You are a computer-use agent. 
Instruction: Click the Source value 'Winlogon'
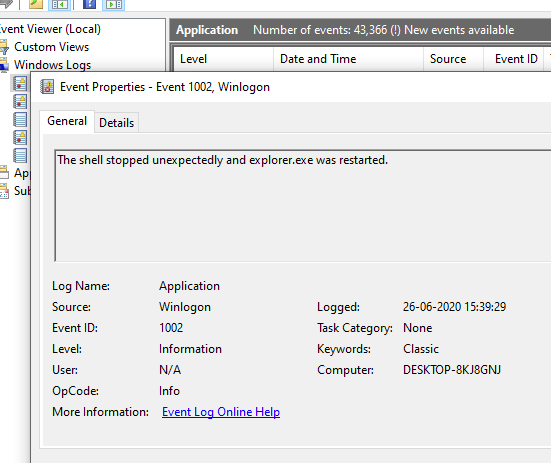(x=185, y=307)
